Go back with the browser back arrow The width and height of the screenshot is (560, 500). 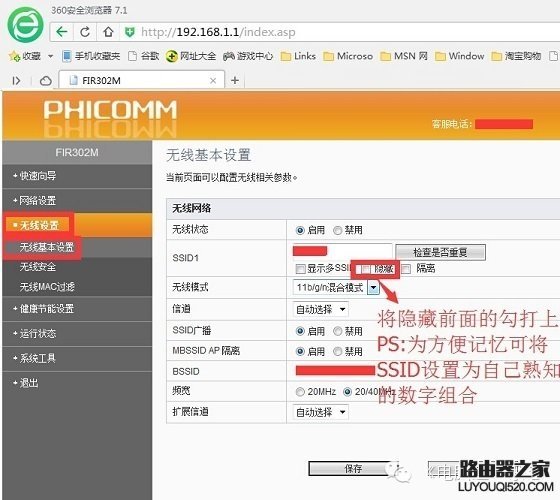pos(62,32)
